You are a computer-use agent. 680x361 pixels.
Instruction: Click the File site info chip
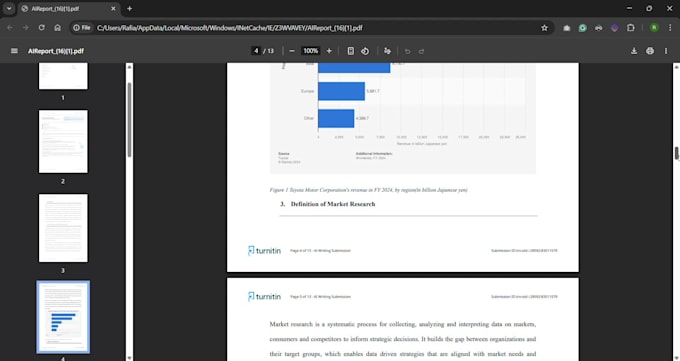coord(82,28)
